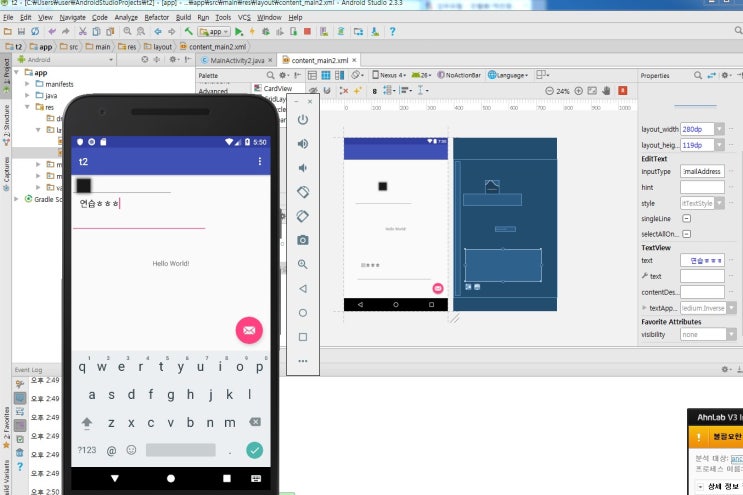This screenshot has height=495, width=743.
Task: Click the emulator Back triangle in the side panel
Action: [303, 288]
